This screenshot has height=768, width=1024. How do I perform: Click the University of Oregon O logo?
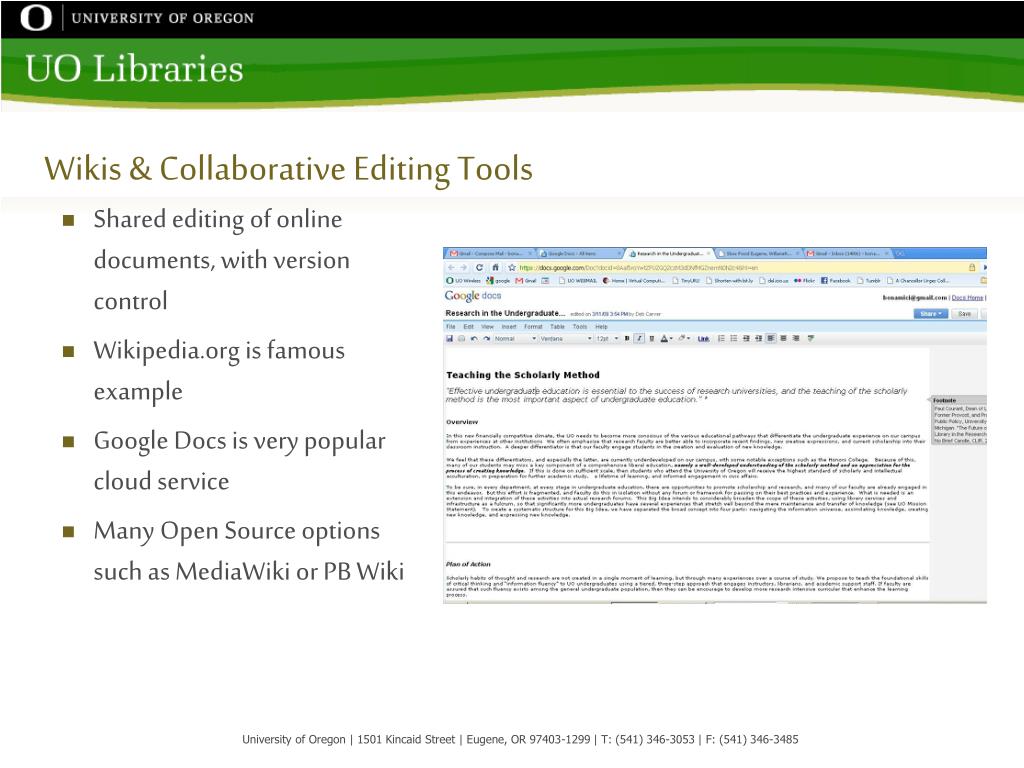(36, 18)
